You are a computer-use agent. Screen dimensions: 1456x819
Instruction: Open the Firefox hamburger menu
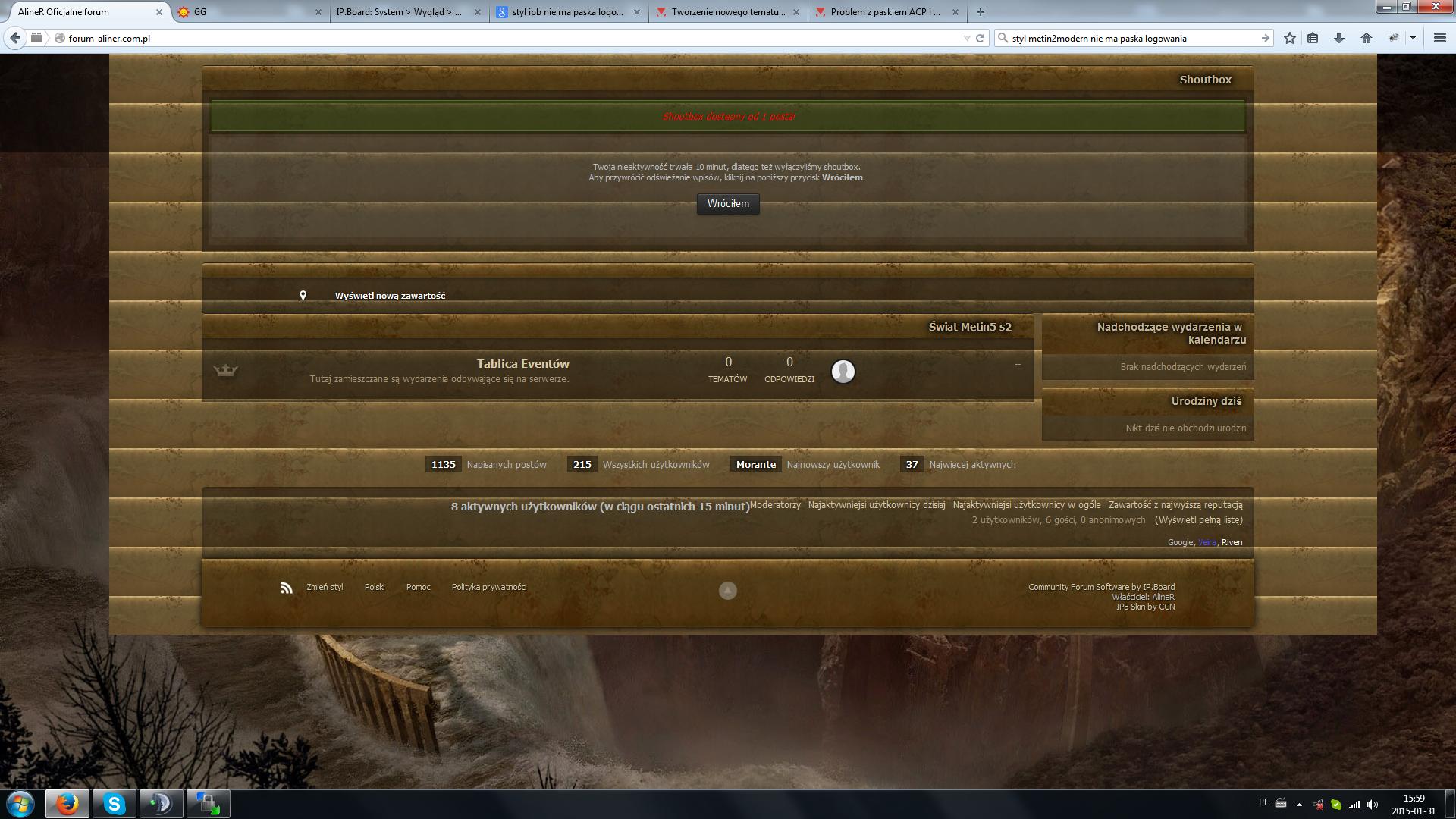pos(1439,38)
